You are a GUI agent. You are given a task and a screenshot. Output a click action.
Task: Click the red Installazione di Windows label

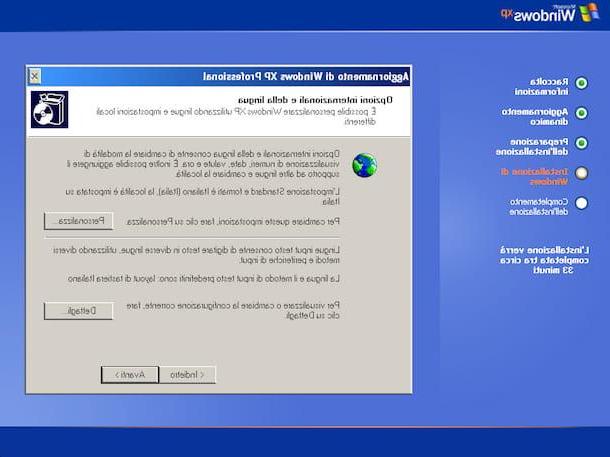click(535, 177)
